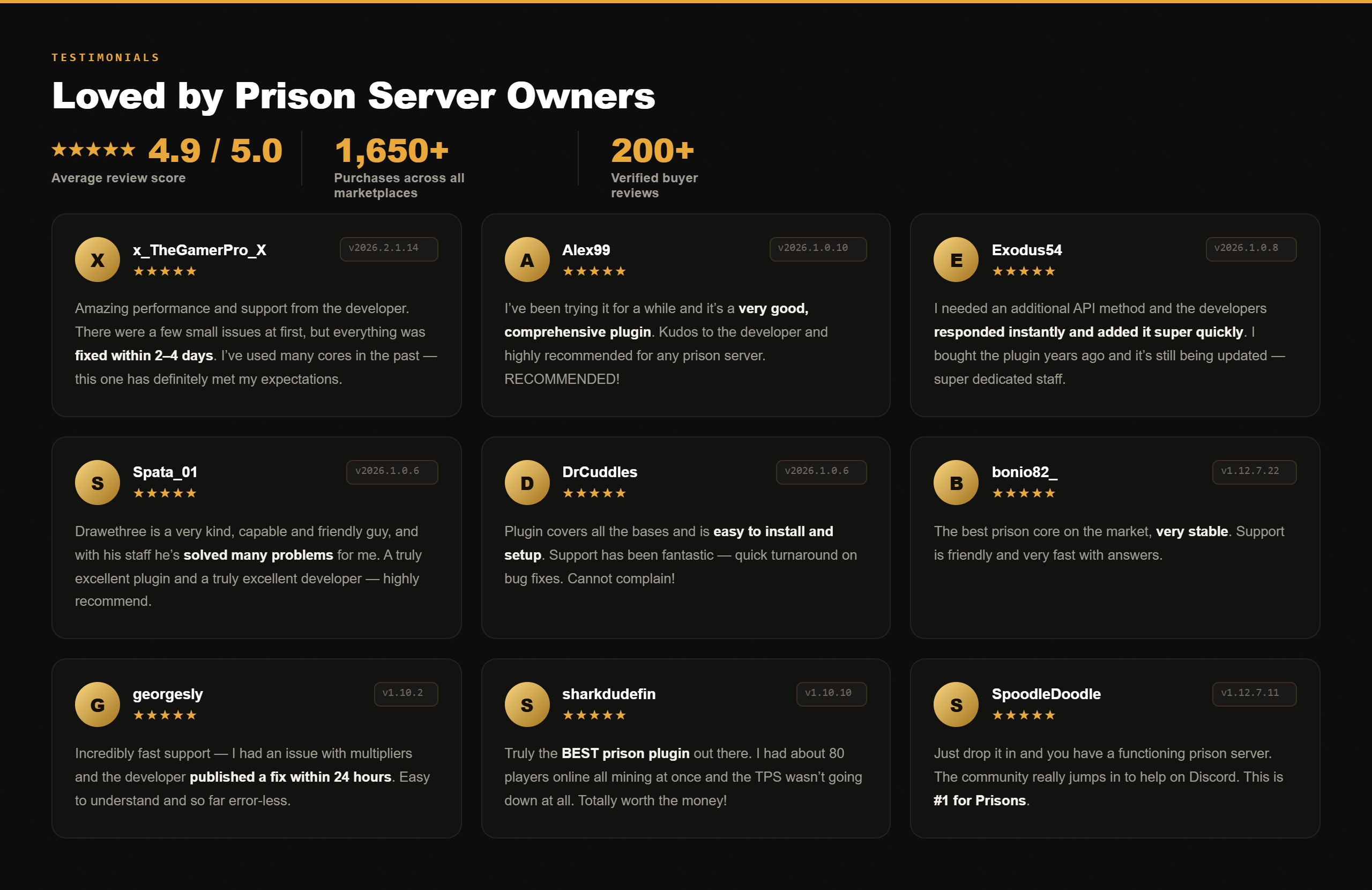Click the five-star rating beside average score
This screenshot has height=890, width=1372.
(x=93, y=150)
